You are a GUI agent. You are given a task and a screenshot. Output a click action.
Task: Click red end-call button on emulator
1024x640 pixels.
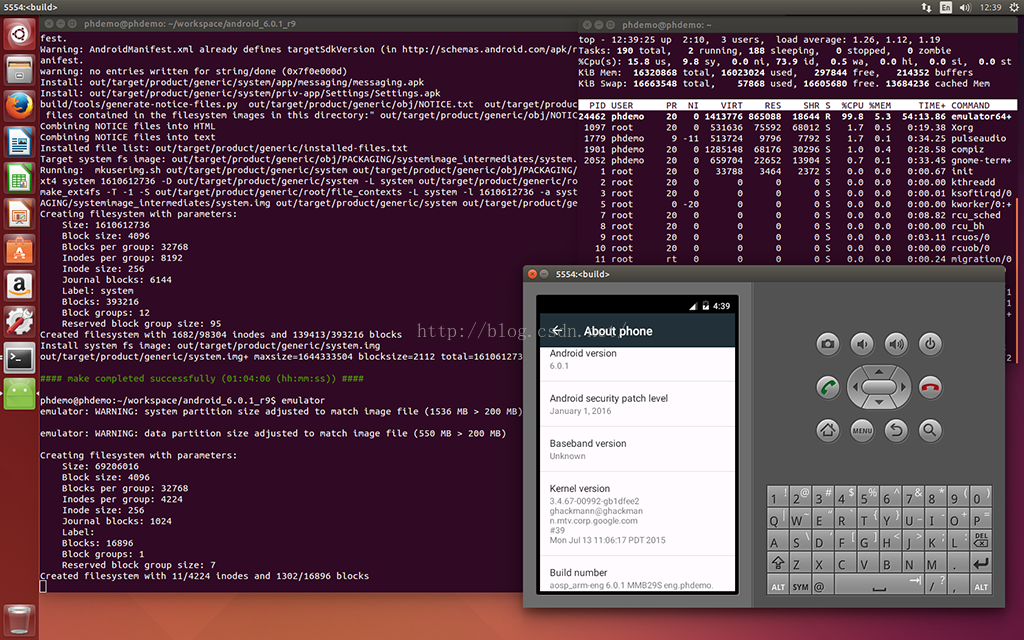(x=930, y=387)
